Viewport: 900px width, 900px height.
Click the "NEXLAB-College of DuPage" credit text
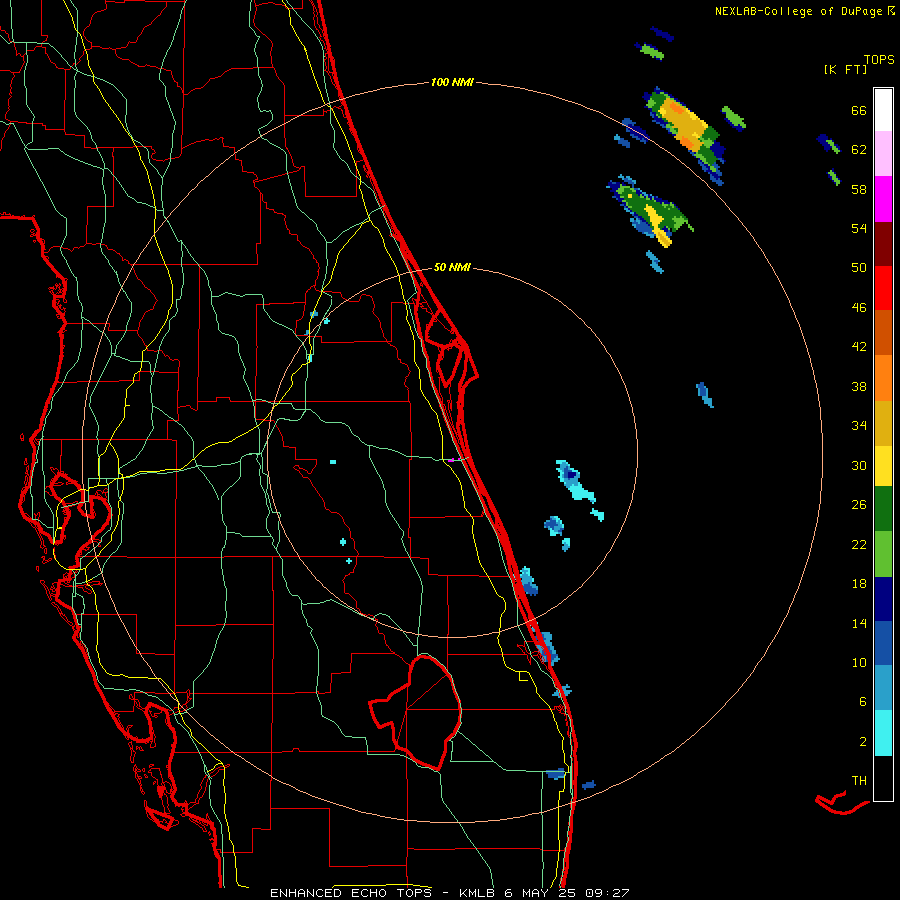point(799,11)
